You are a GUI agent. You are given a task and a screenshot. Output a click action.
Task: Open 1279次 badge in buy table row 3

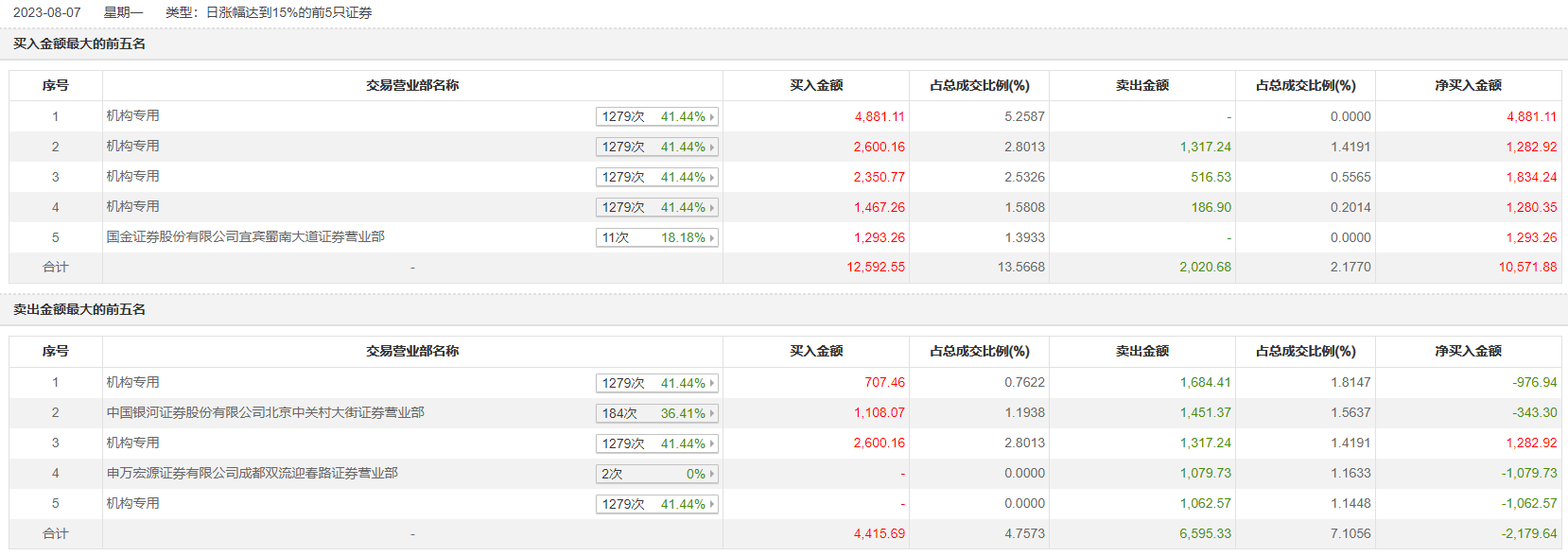(x=656, y=177)
